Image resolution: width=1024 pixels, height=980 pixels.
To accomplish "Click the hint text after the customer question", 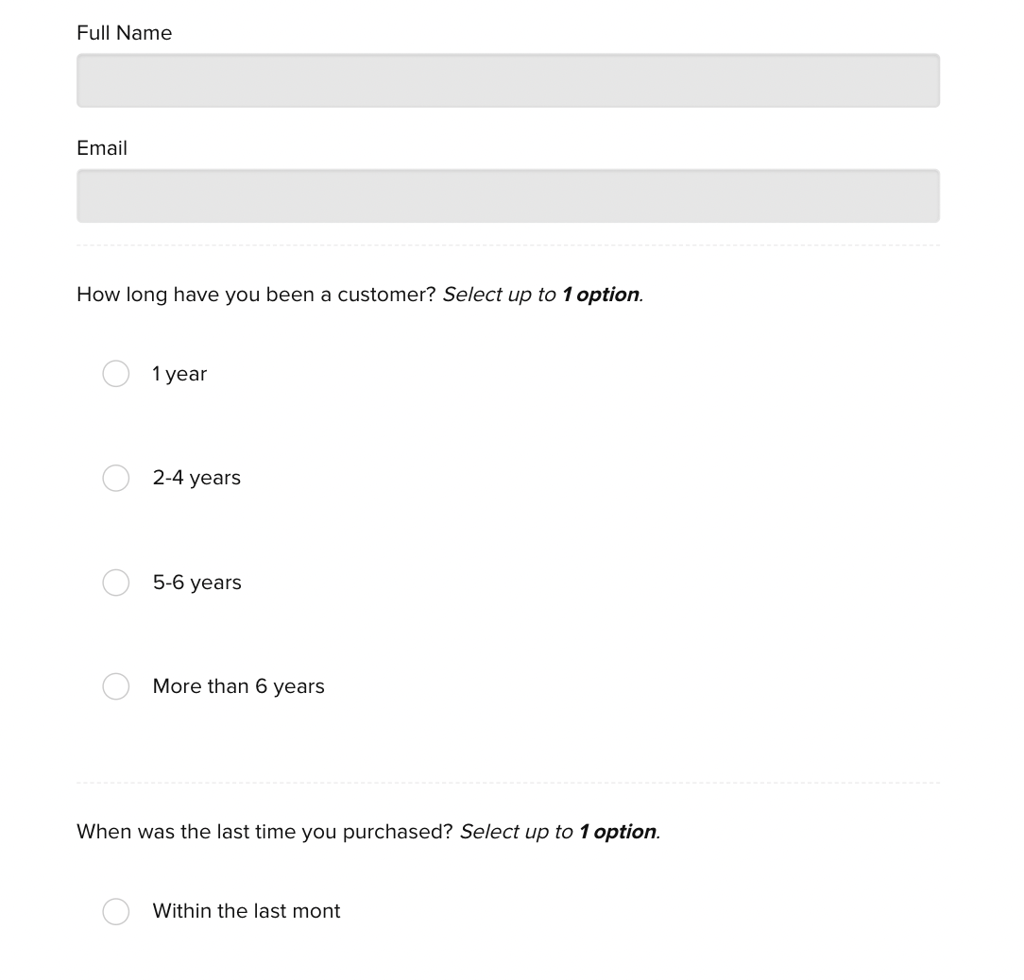I will click(x=543, y=295).
